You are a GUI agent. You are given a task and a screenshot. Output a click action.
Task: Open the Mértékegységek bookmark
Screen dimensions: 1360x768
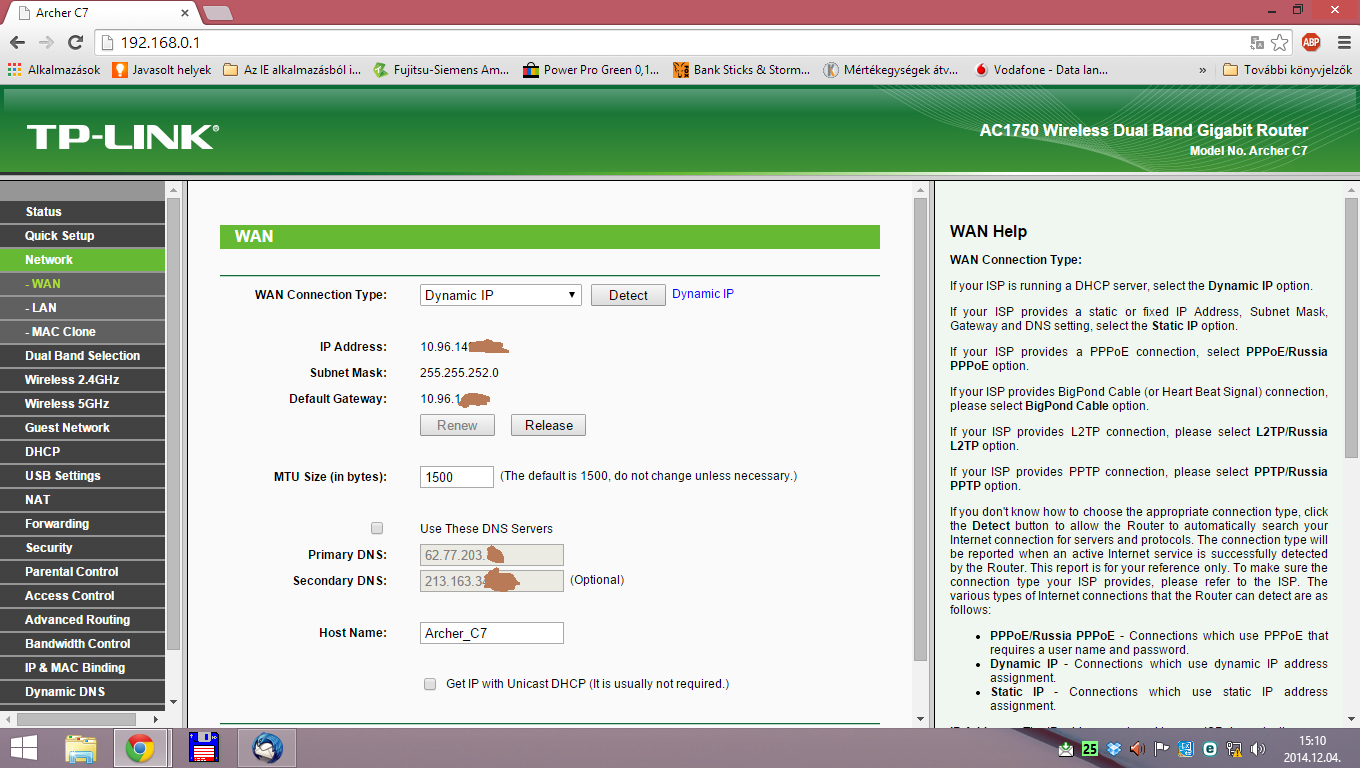(890, 70)
